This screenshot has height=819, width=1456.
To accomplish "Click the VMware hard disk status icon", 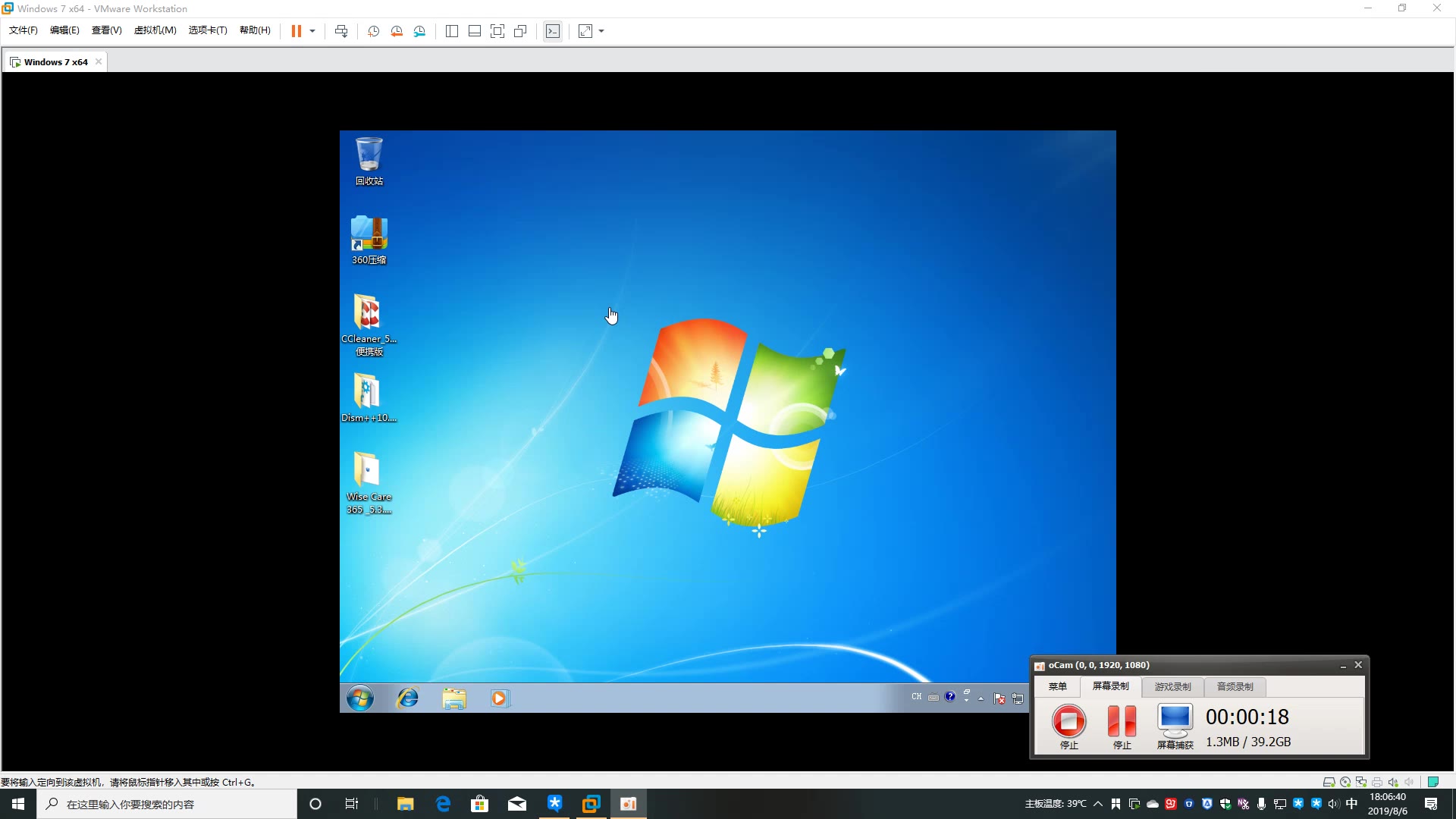I will point(1329,782).
